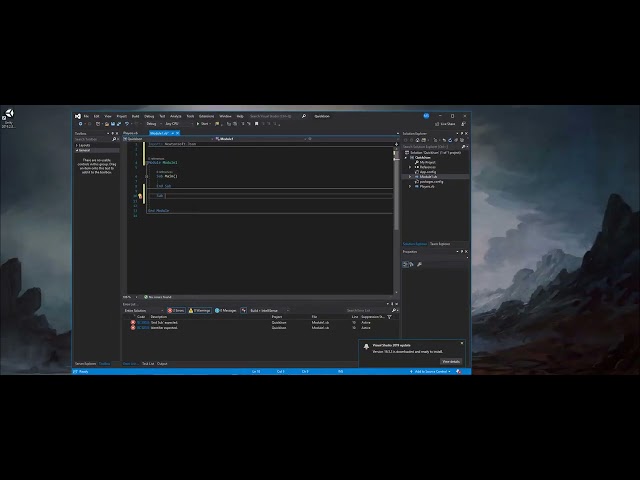
Task: Switch to the Players.vb editor tab
Action: tap(131, 133)
